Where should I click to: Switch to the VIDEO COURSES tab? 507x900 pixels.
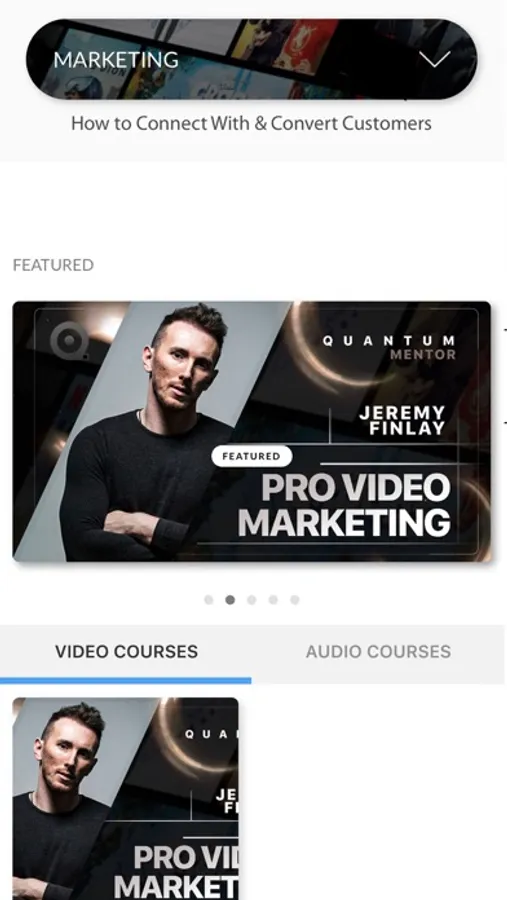click(x=126, y=652)
